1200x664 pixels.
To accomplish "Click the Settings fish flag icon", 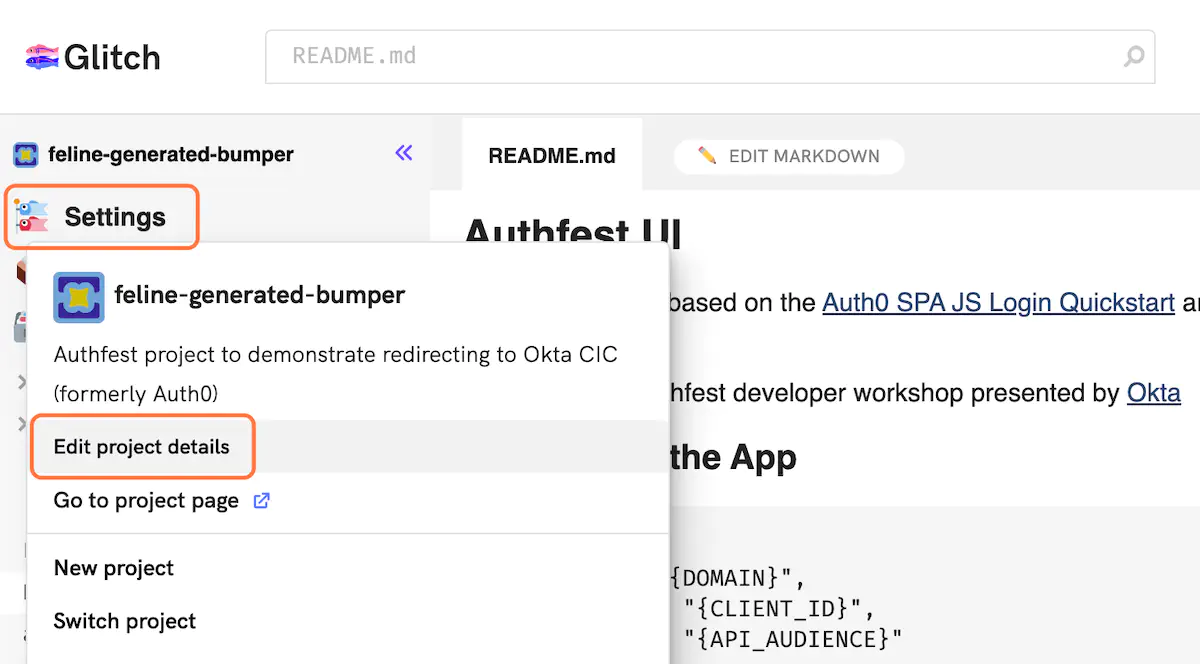I will (x=32, y=215).
